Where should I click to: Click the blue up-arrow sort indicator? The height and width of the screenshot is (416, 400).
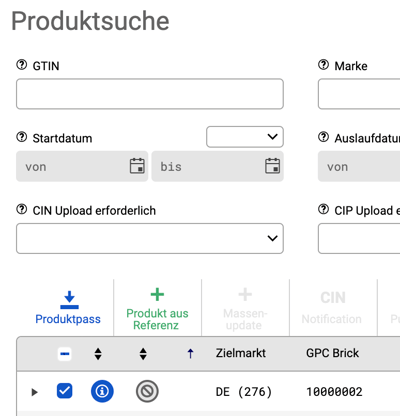190,354
